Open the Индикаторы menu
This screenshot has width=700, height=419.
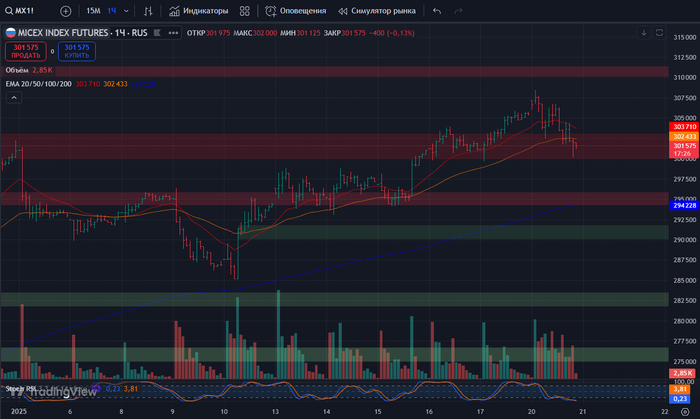[198, 11]
